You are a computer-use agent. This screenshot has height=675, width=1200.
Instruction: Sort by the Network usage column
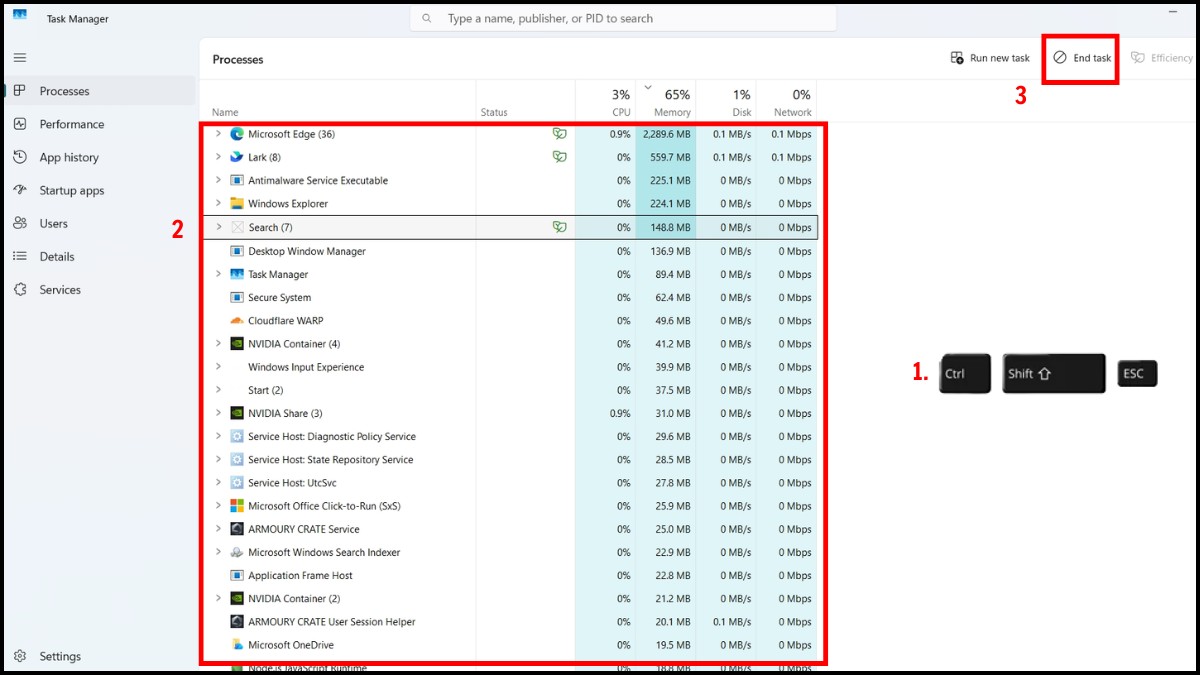point(790,101)
